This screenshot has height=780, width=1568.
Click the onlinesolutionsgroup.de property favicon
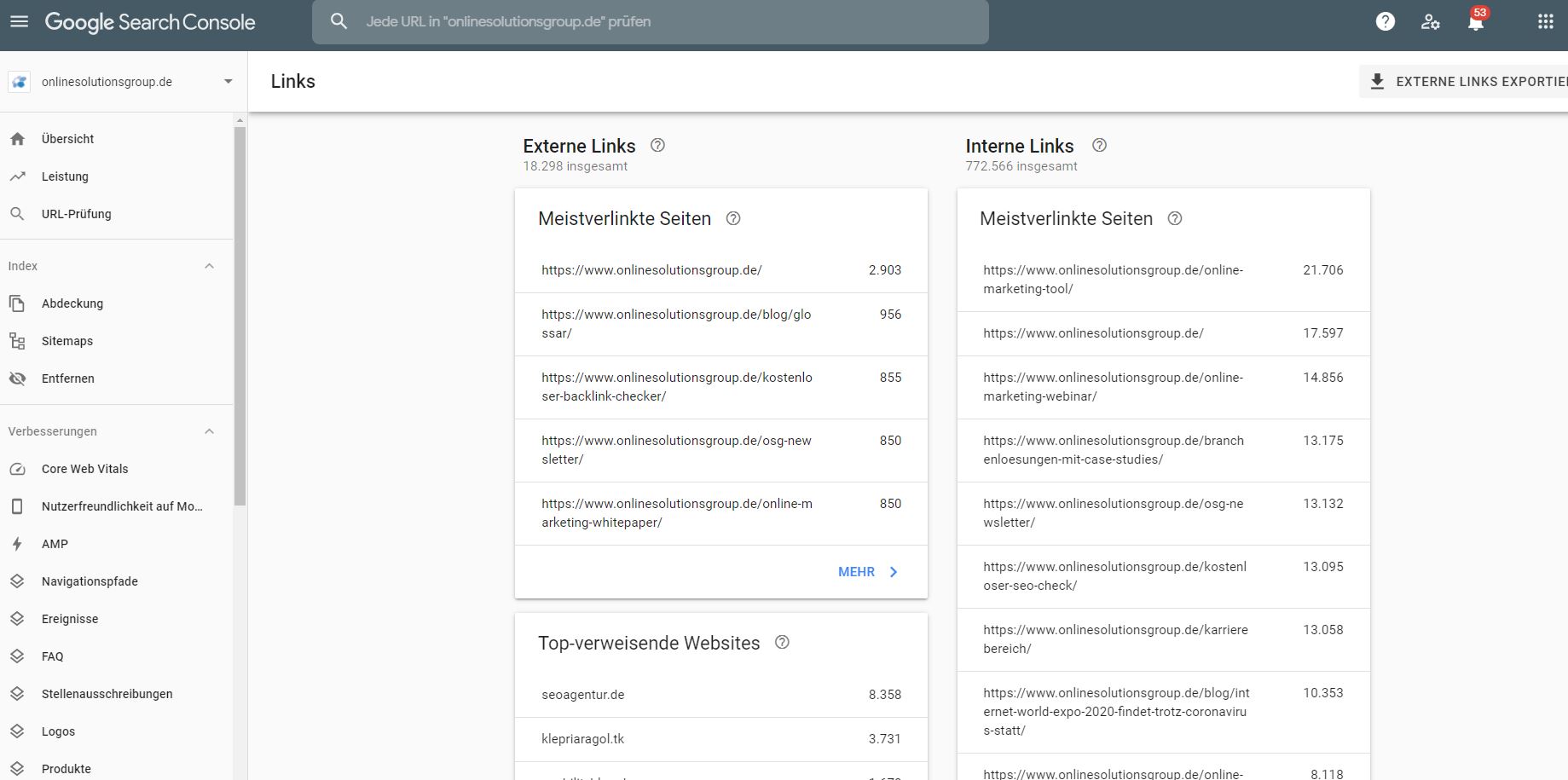coord(19,82)
